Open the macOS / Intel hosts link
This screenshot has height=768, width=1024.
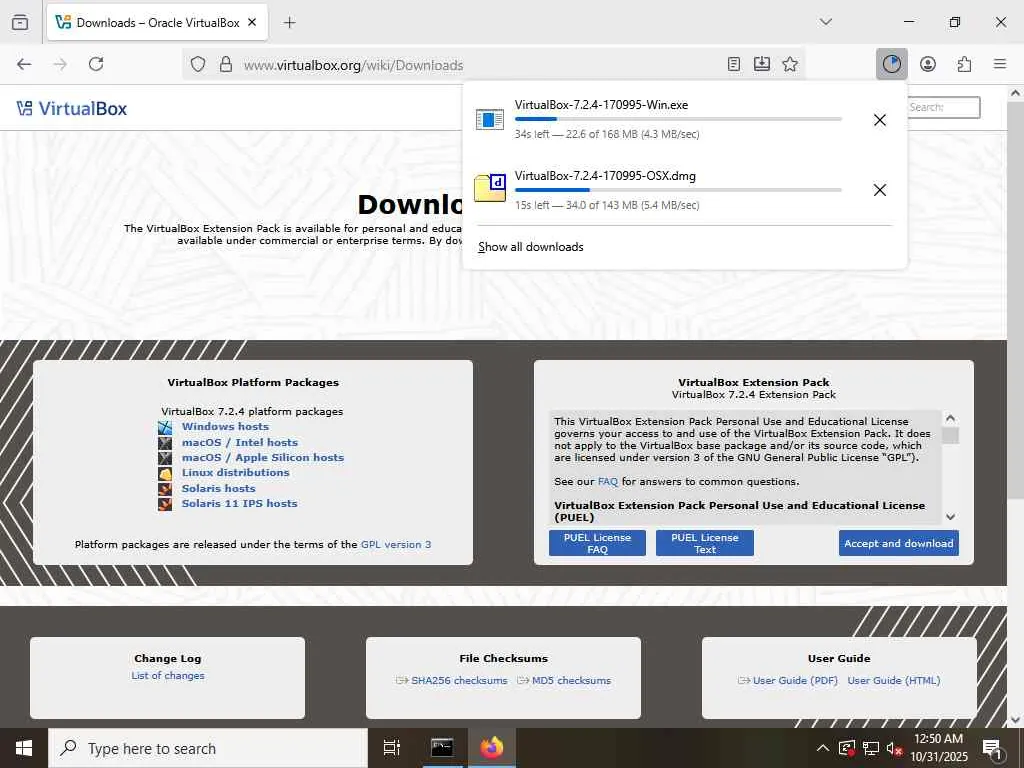click(x=240, y=442)
